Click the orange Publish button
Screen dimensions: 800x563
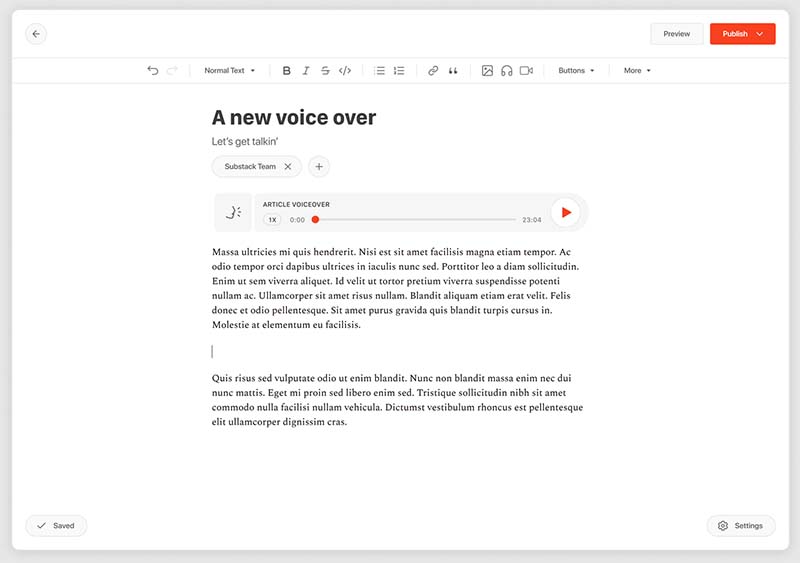pyautogui.click(x=742, y=34)
